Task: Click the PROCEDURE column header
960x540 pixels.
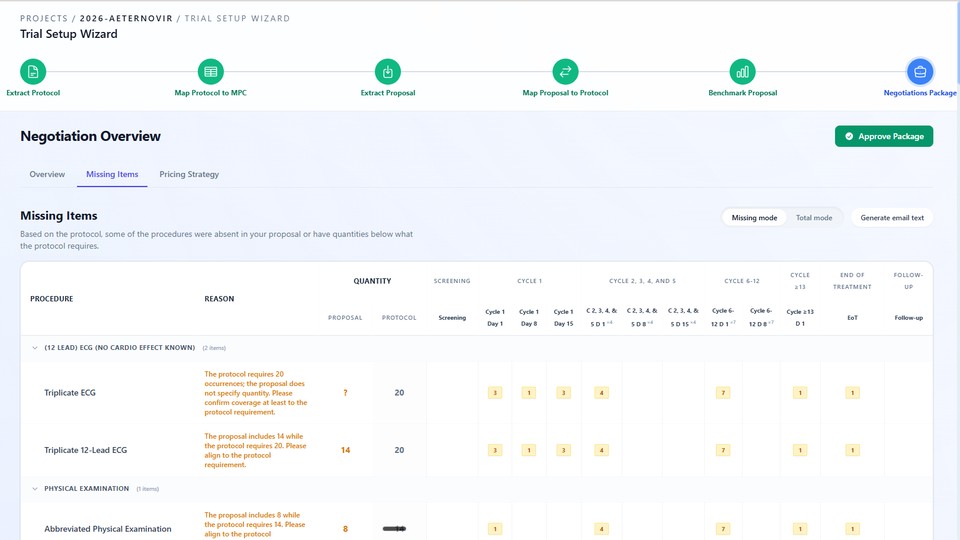Action: point(51,299)
